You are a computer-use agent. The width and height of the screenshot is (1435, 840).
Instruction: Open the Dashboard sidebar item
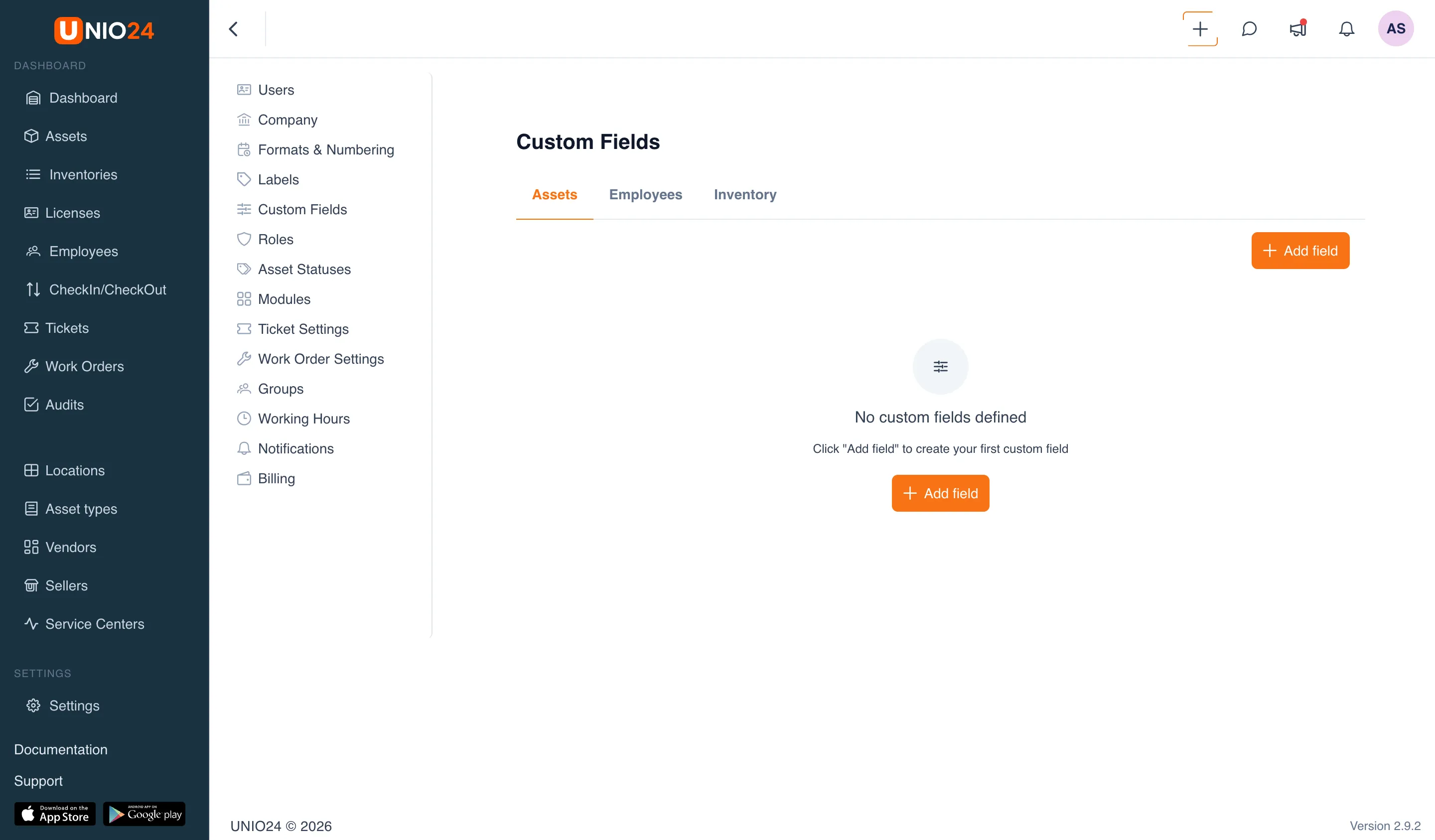pyautogui.click(x=71, y=98)
